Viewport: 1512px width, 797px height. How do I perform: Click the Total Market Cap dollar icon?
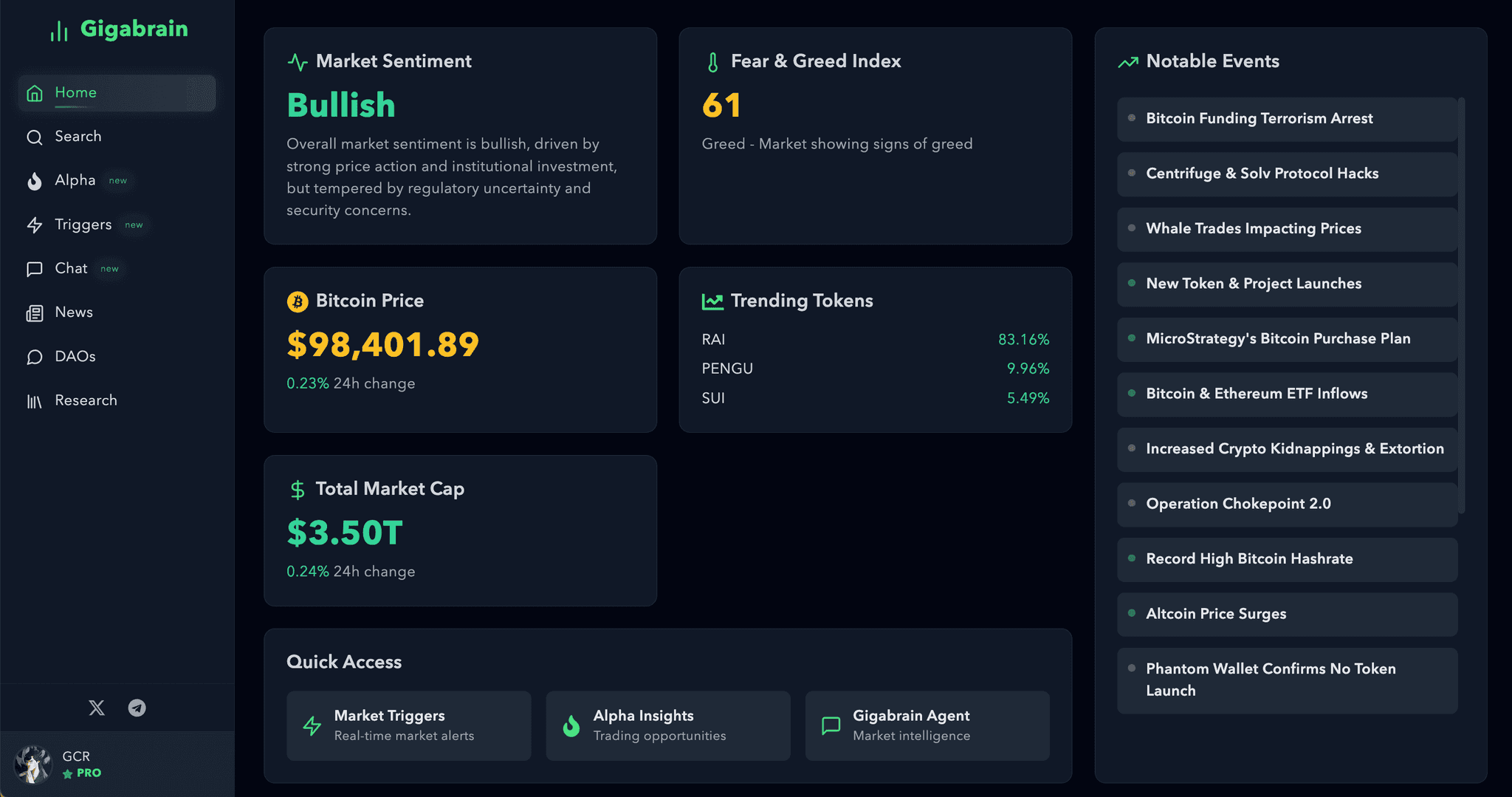click(x=298, y=489)
